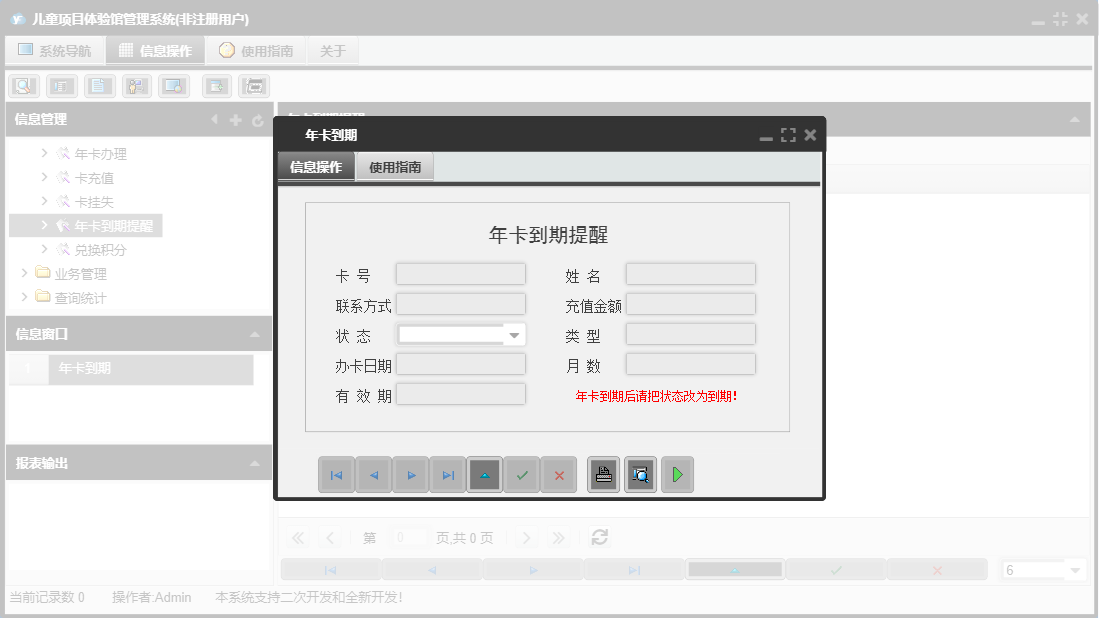Cancel the record with the red X icon

pos(559,474)
